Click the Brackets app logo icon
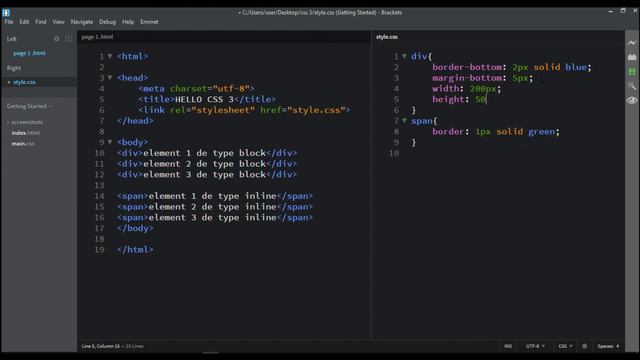Image resolution: width=640 pixels, height=360 pixels. [6, 12]
